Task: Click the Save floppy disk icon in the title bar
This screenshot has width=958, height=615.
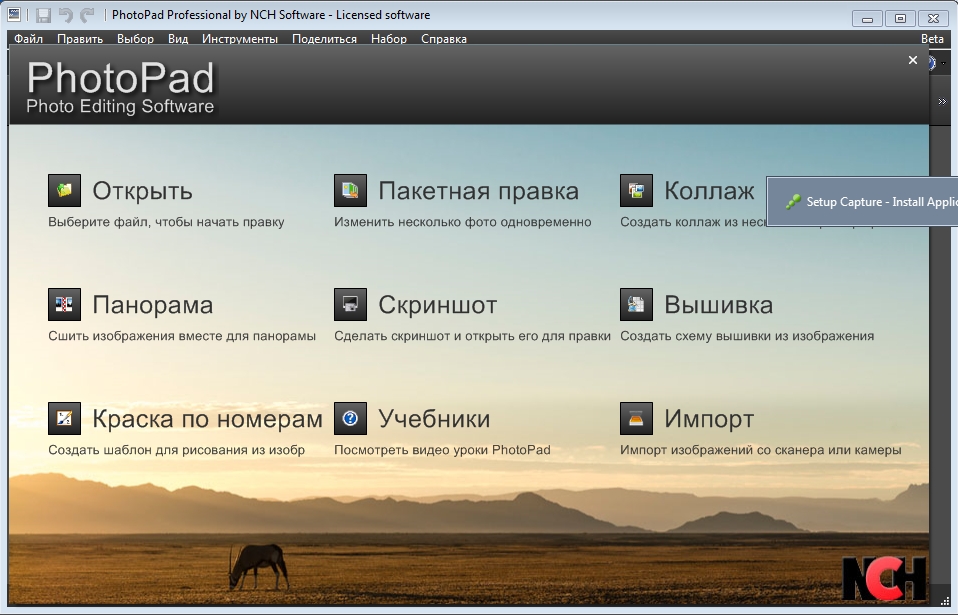Action: (43, 15)
